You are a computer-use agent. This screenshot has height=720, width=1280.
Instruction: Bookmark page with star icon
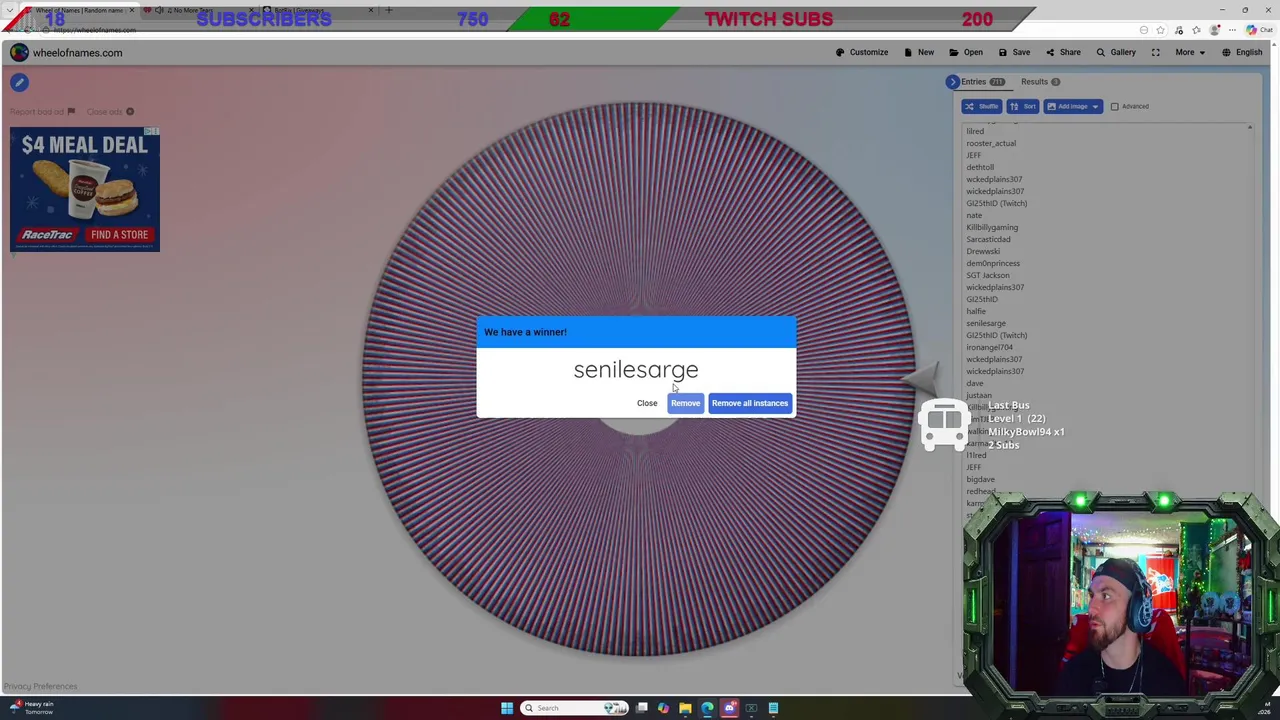(1161, 30)
